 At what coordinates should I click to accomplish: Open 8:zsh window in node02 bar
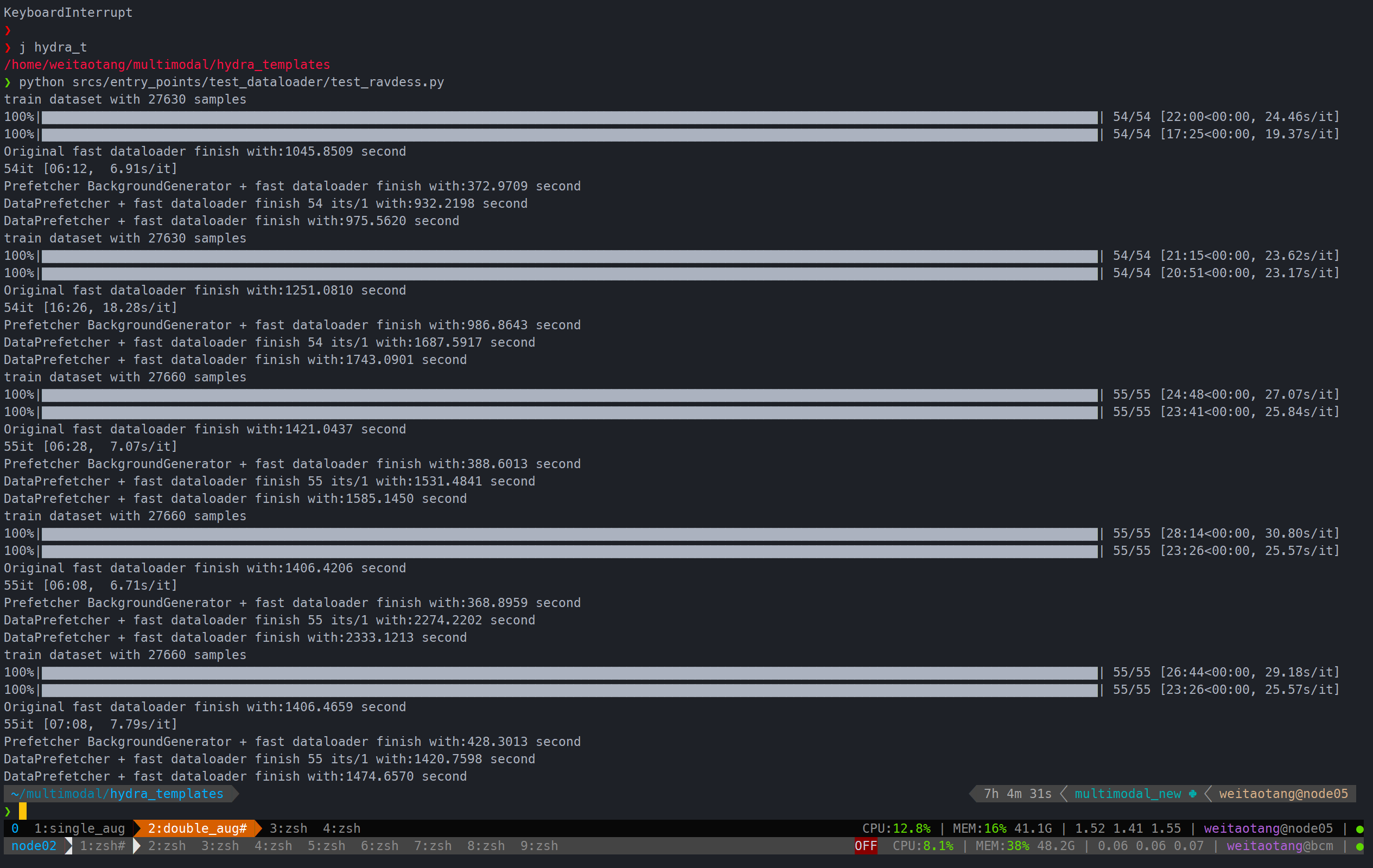[x=486, y=846]
